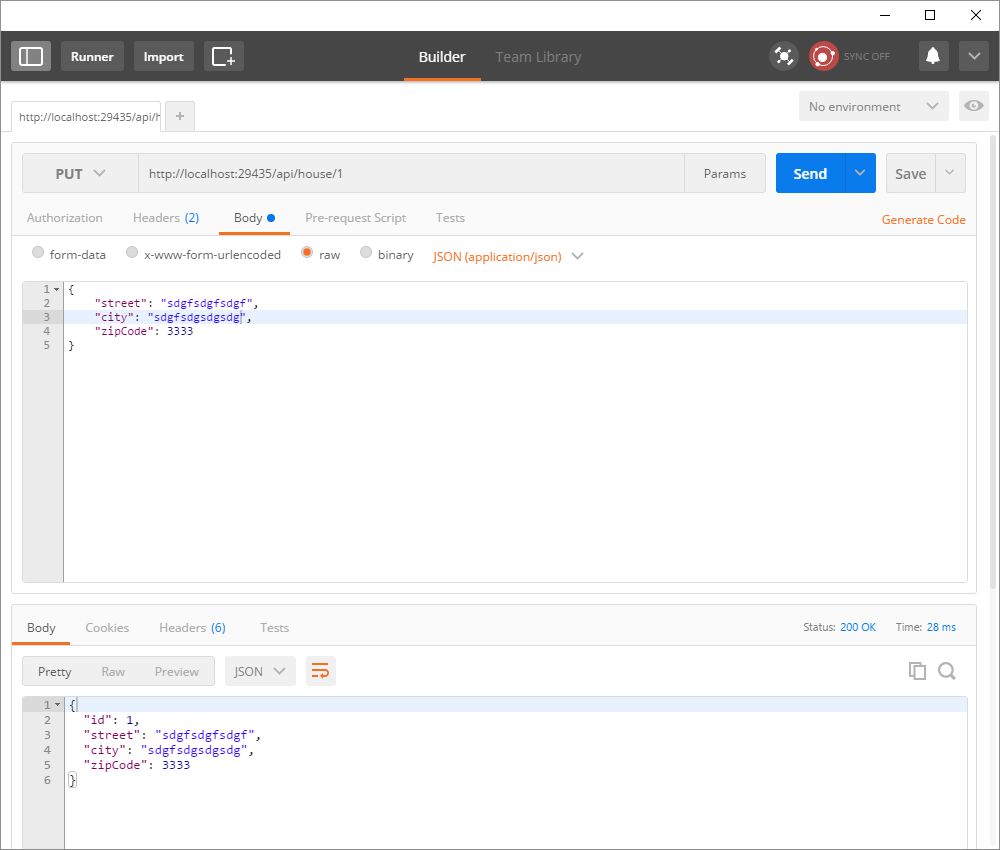Click the Import button
The height and width of the screenshot is (850, 1000).
click(163, 56)
